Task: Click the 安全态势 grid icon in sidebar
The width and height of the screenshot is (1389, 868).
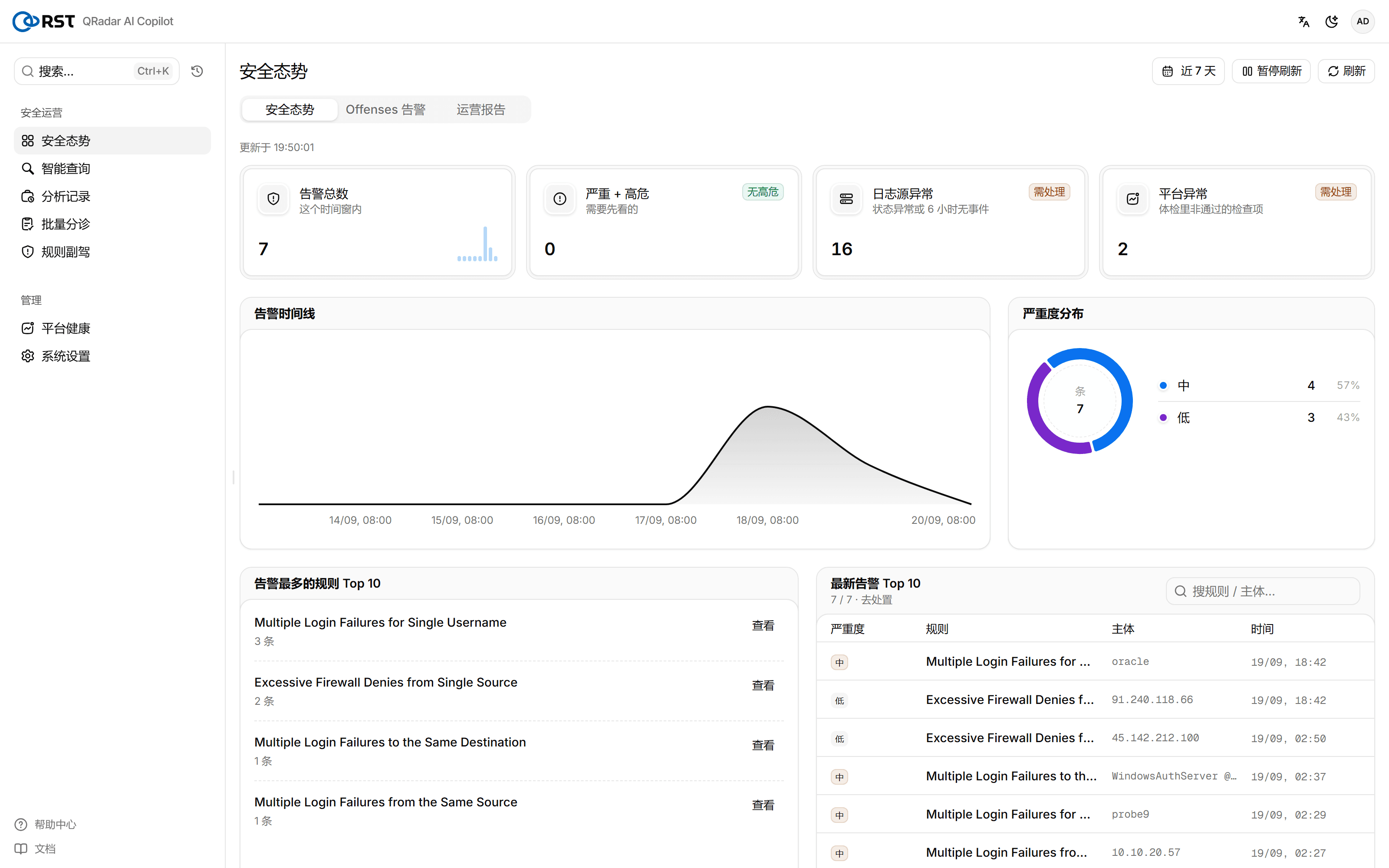Action: click(27, 141)
